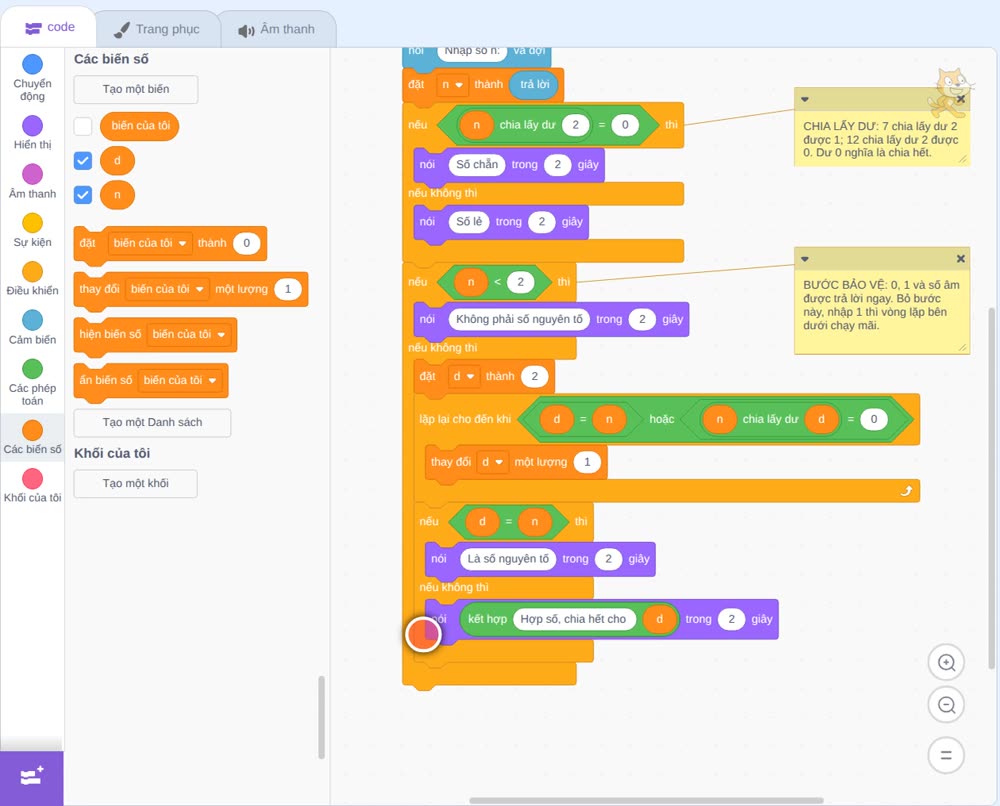Uncheck the variable n checkbox
This screenshot has height=806, width=1000.
pos(83,194)
